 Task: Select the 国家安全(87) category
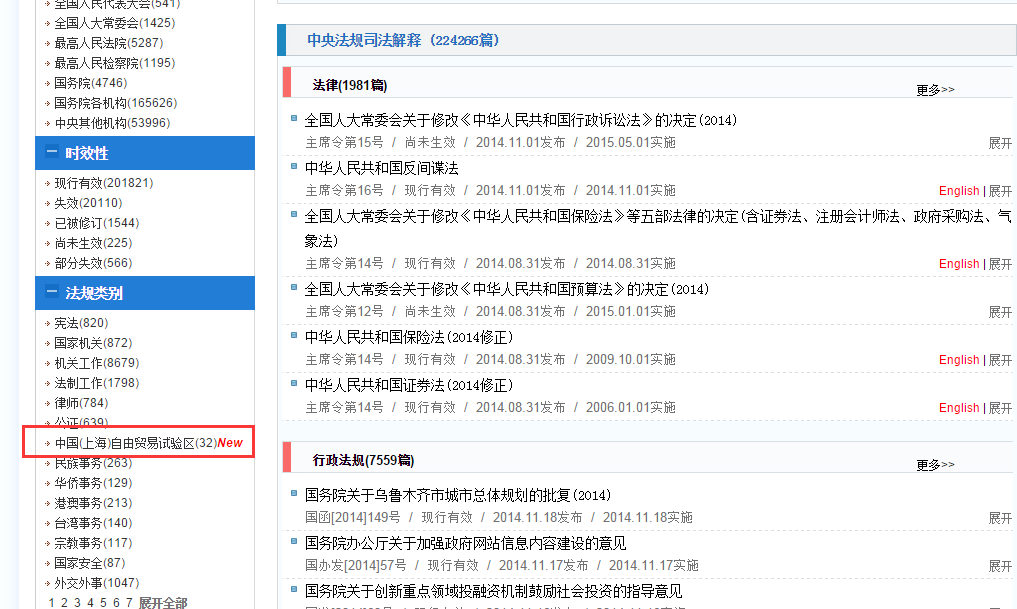[x=89, y=563]
